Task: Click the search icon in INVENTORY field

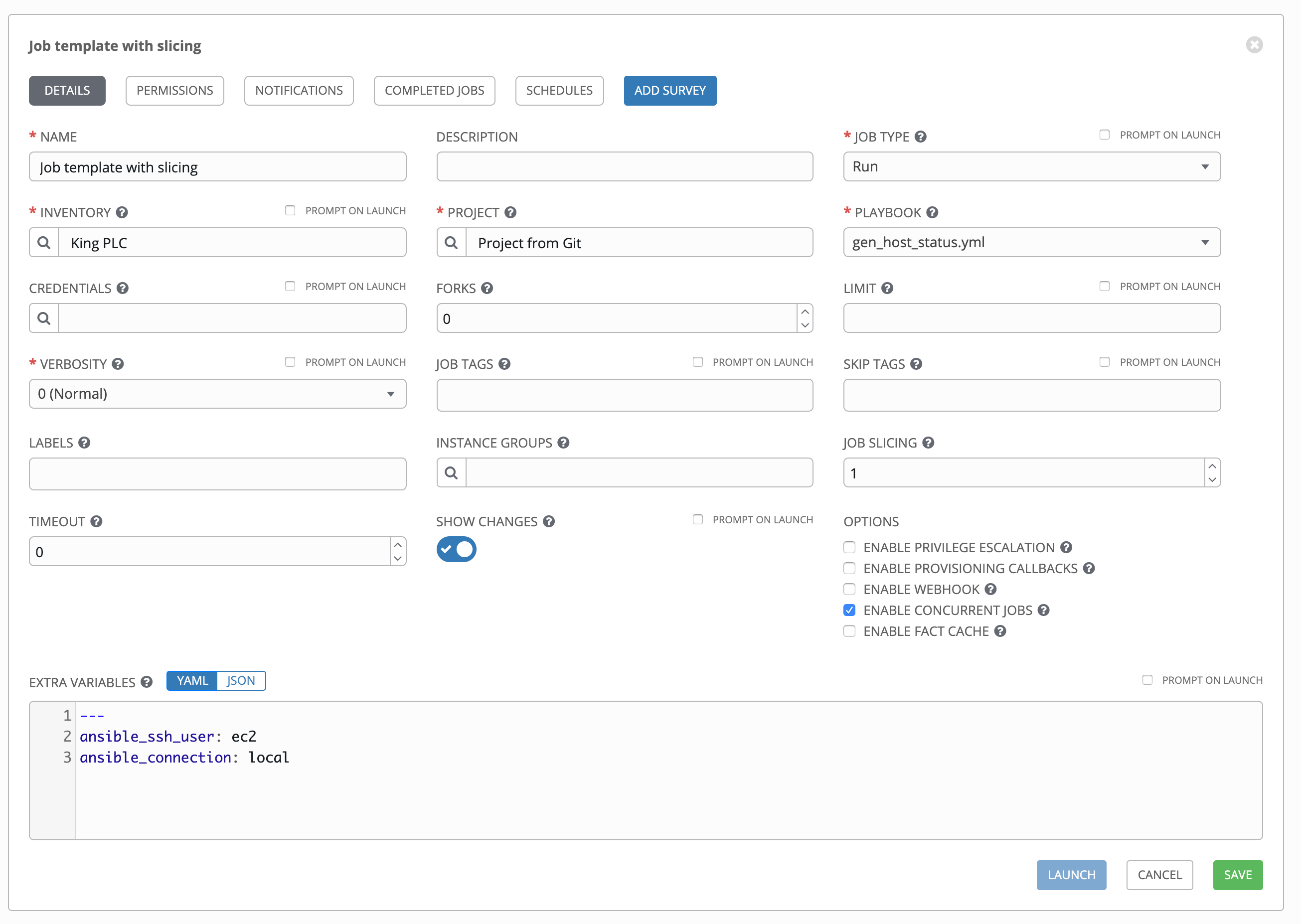Action: (x=44, y=243)
